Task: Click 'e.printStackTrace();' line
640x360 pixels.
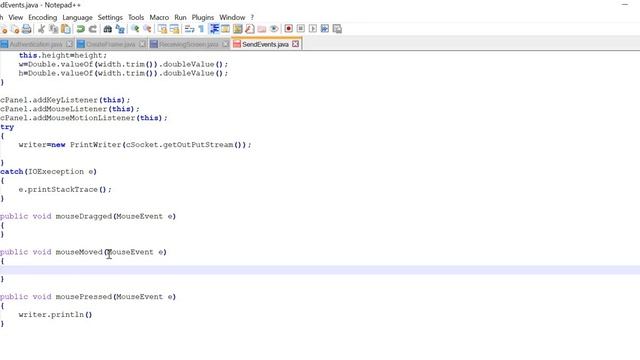Action: click(x=65, y=189)
